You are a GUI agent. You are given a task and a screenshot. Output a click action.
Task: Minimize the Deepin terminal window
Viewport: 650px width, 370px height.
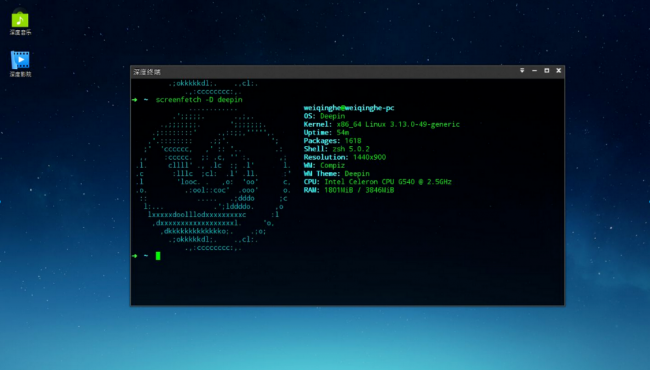tap(534, 71)
